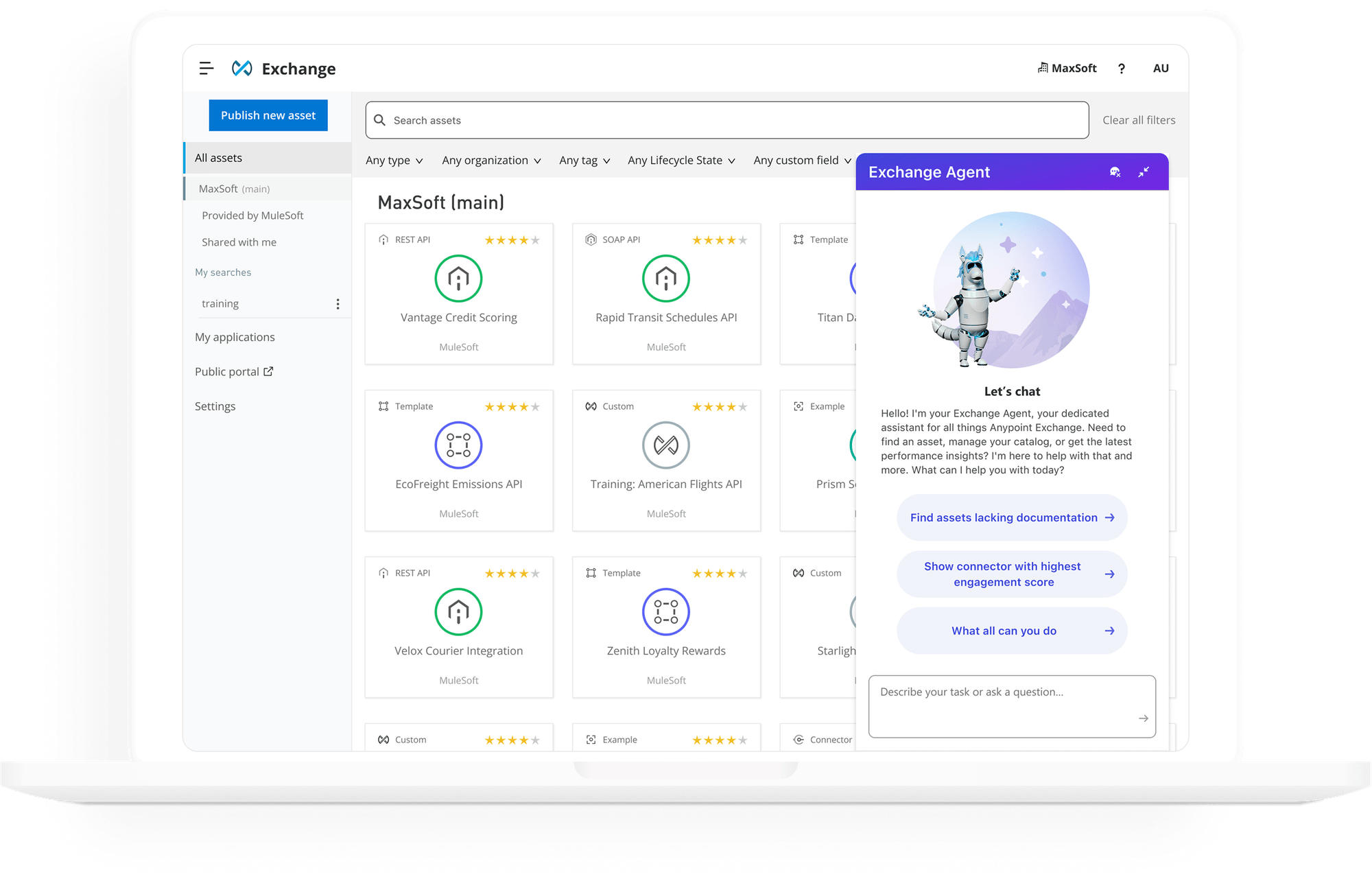
Task: Click star rating on Vantage Credit Scoring
Action: (x=512, y=240)
